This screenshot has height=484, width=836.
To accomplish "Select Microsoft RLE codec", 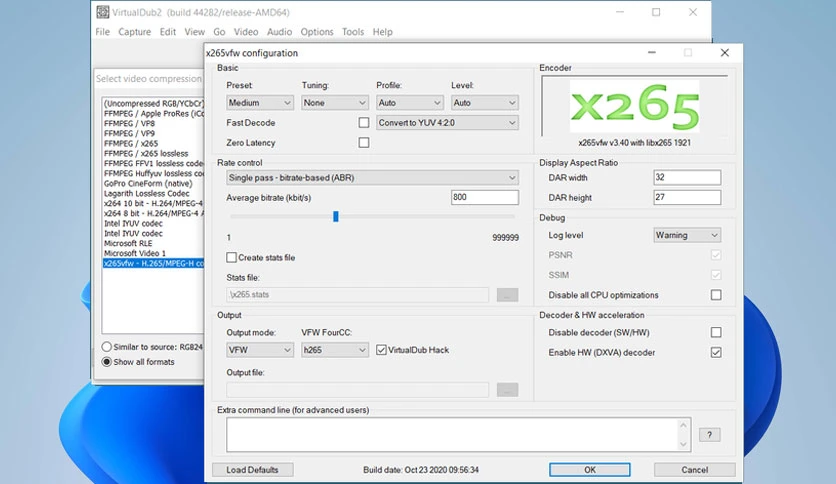I will coord(153,243).
